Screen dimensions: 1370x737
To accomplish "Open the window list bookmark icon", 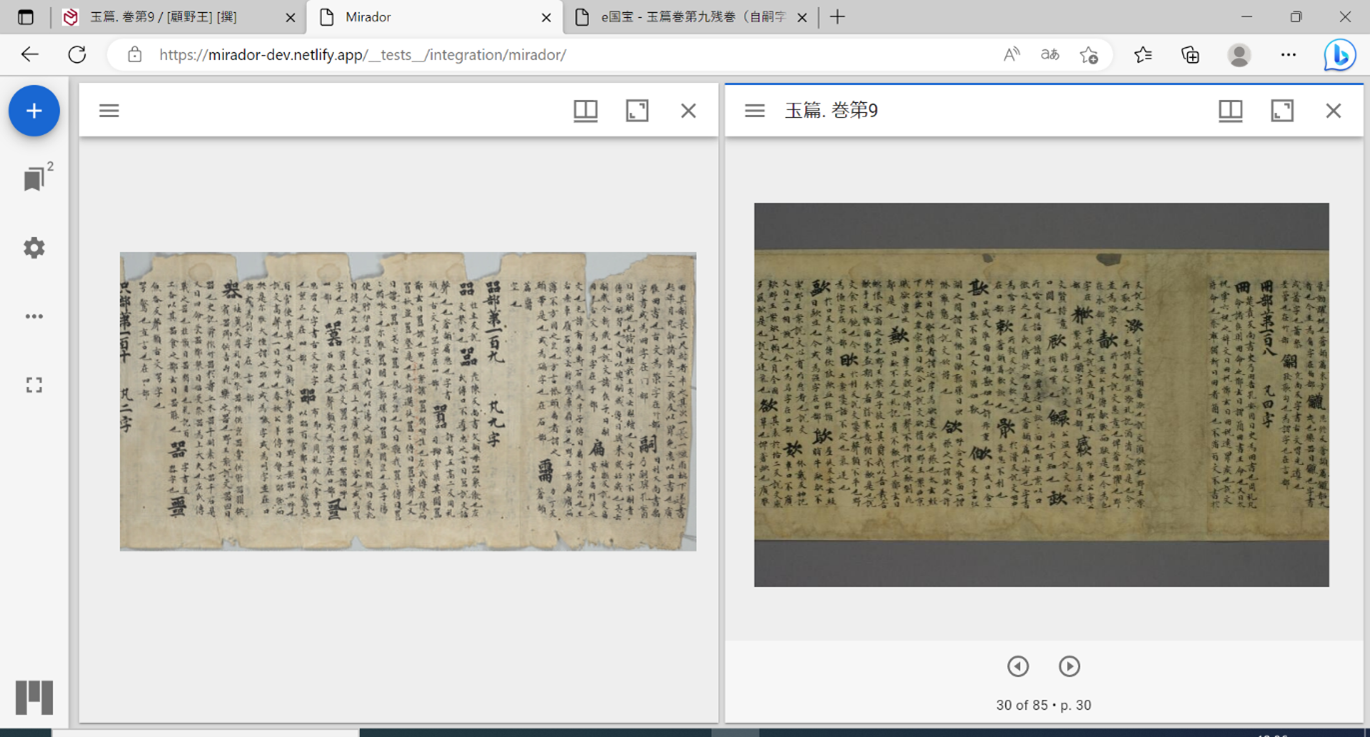I will point(34,179).
